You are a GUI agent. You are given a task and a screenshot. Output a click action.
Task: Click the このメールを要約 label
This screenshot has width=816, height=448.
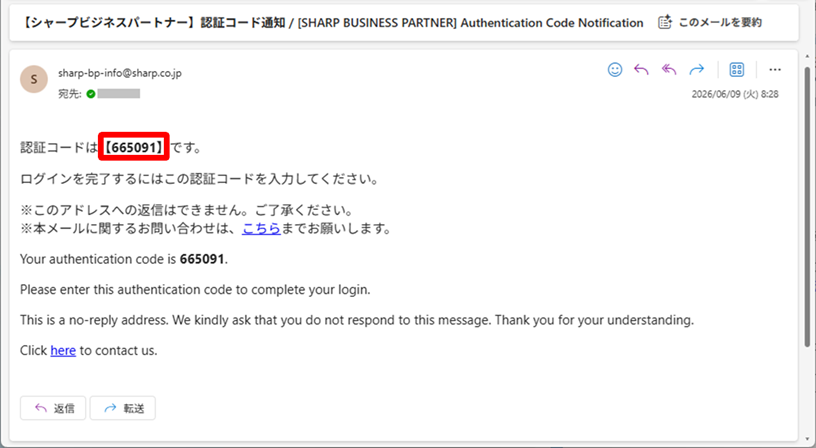pos(720,22)
